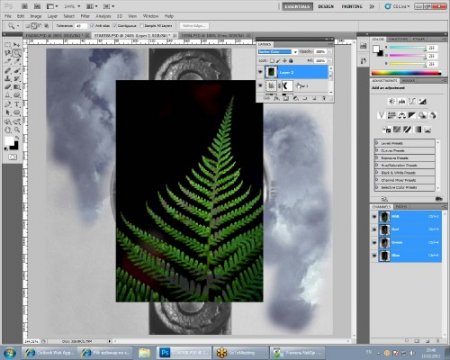
Task: Hide Layer 2 using its eye icon
Action: 260,72
